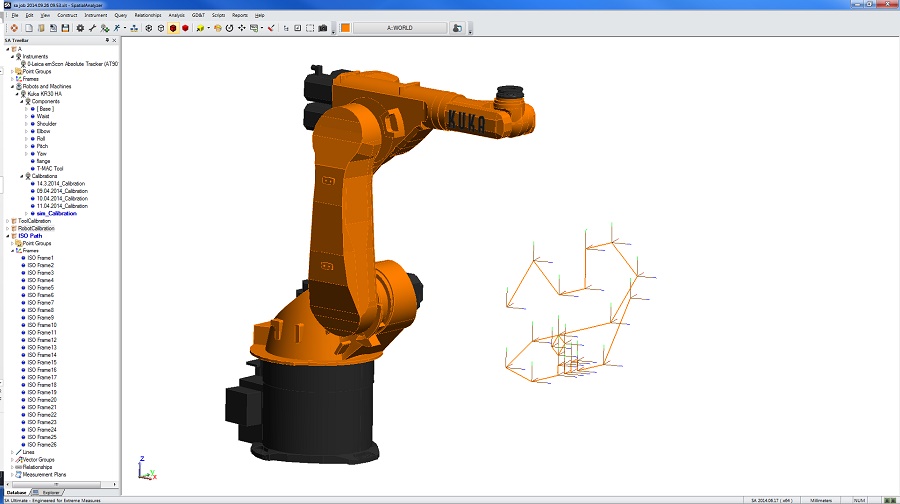Expand the Vector Groups node
This screenshot has height=504, width=900.
point(12,460)
